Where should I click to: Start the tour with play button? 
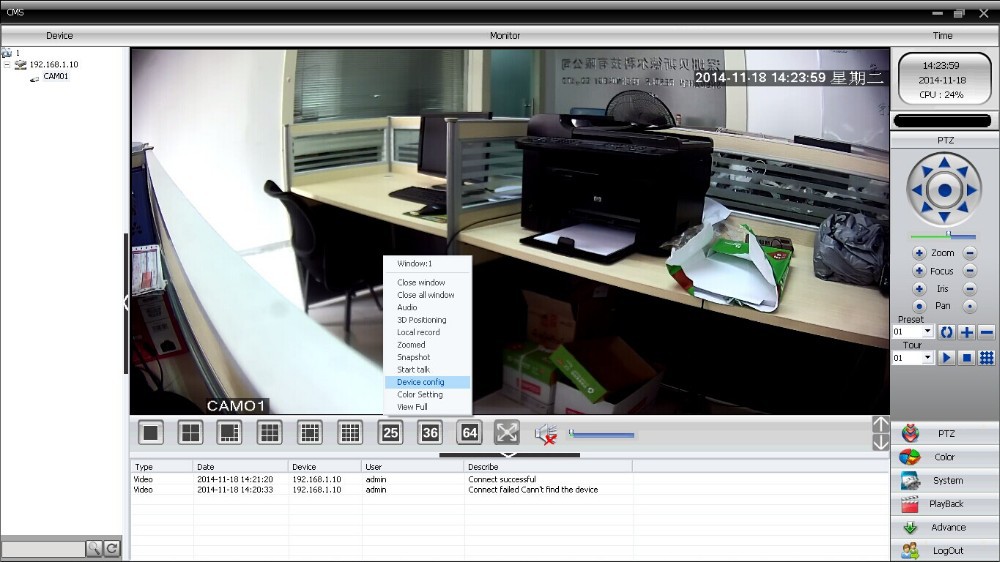click(946, 357)
